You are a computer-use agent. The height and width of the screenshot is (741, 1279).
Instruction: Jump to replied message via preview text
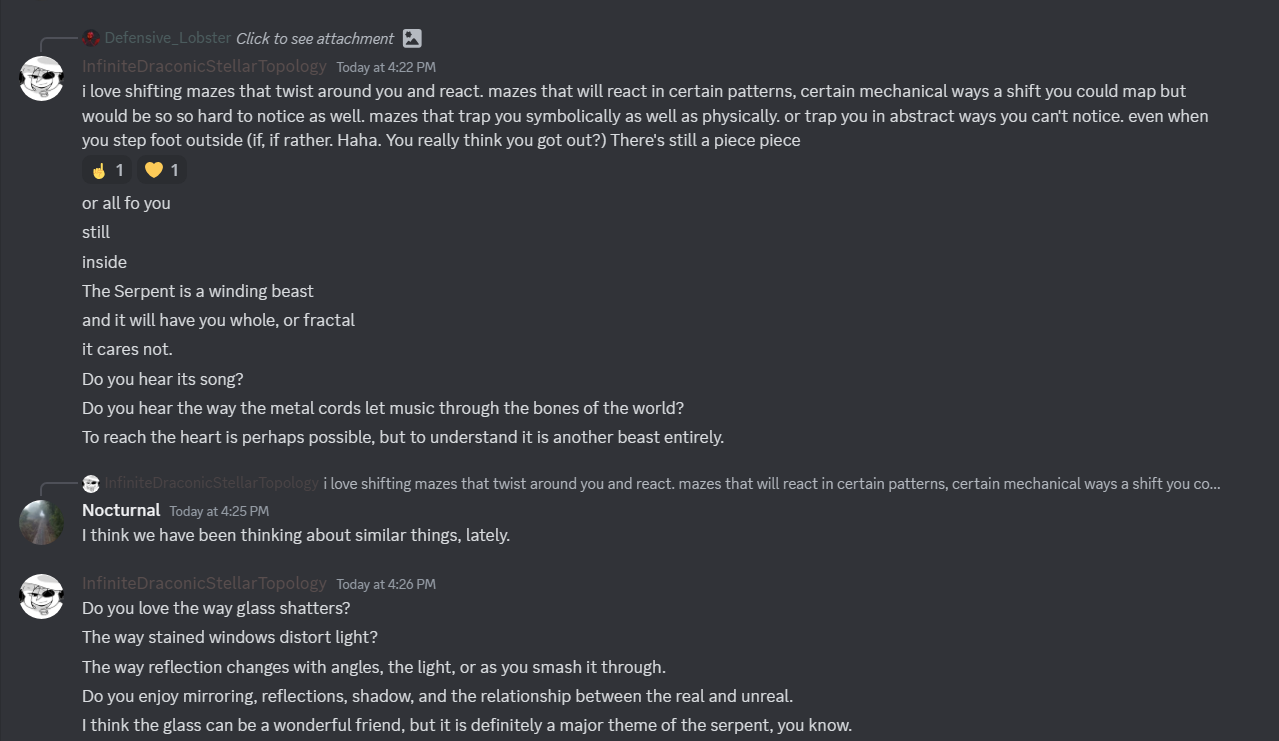[x=770, y=484]
